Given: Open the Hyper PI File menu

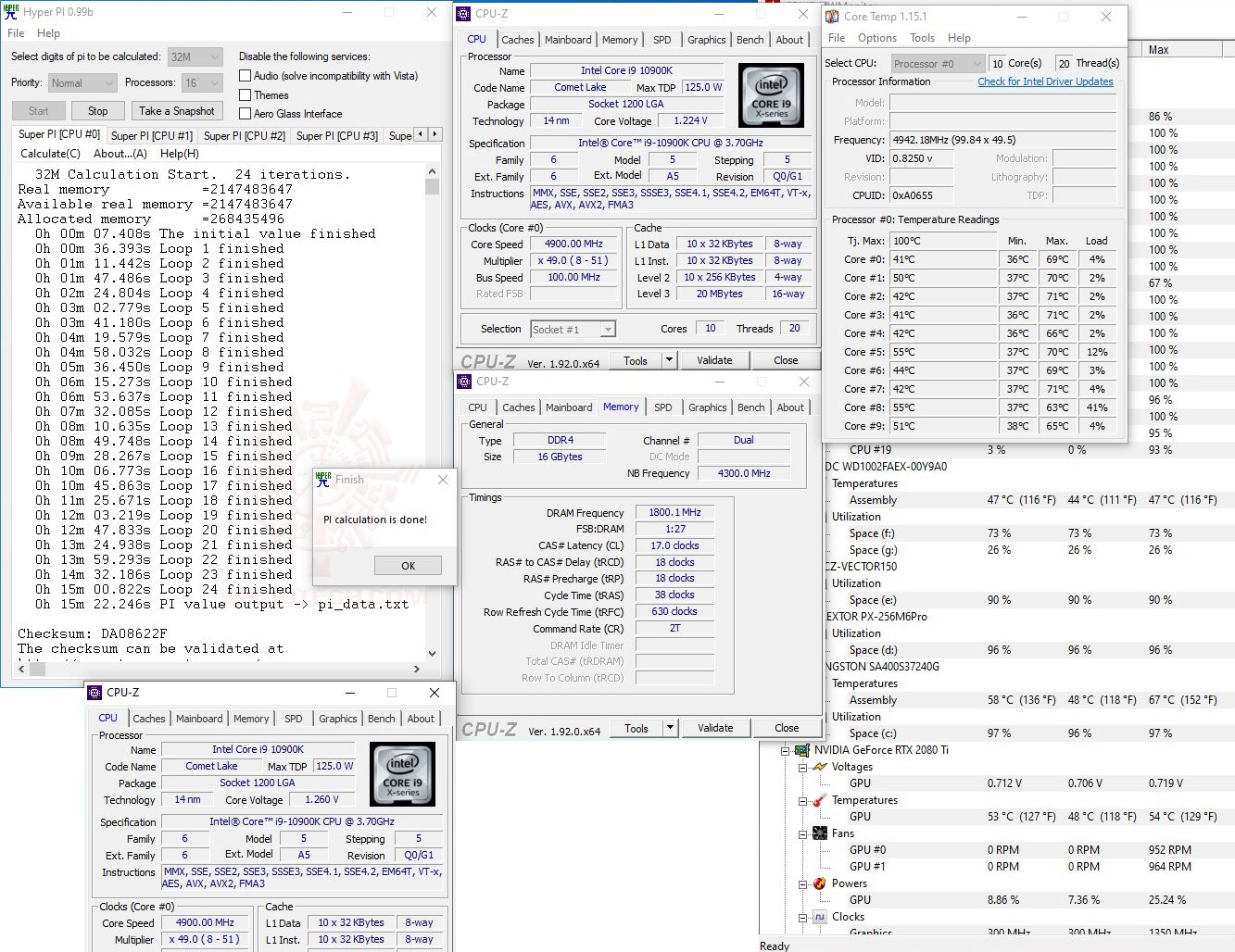Looking at the screenshot, I should (16, 33).
